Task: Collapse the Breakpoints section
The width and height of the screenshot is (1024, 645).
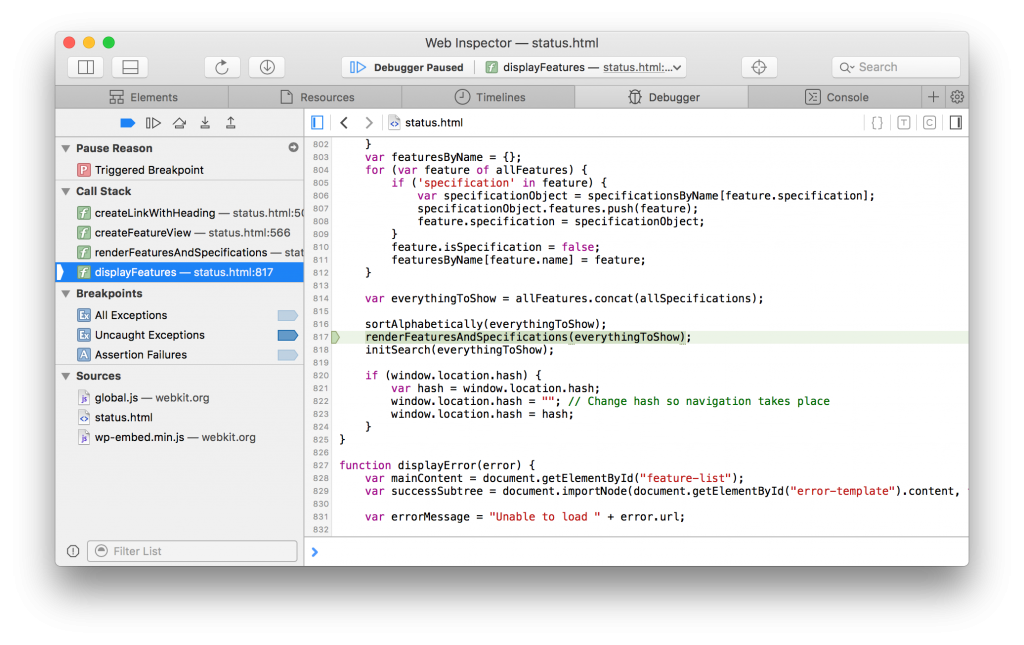Action: 66,293
